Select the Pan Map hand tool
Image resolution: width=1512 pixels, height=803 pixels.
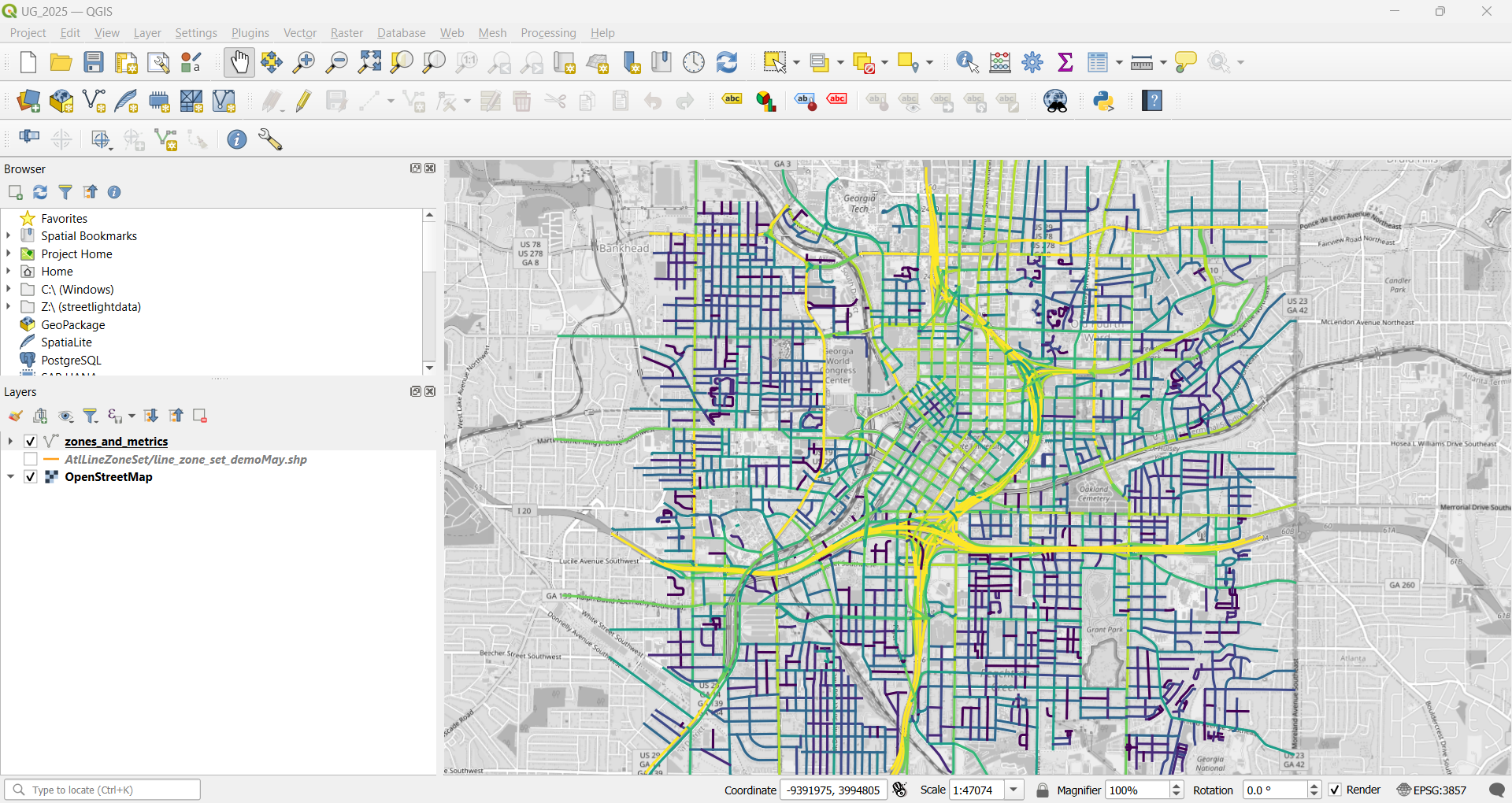coord(239,62)
